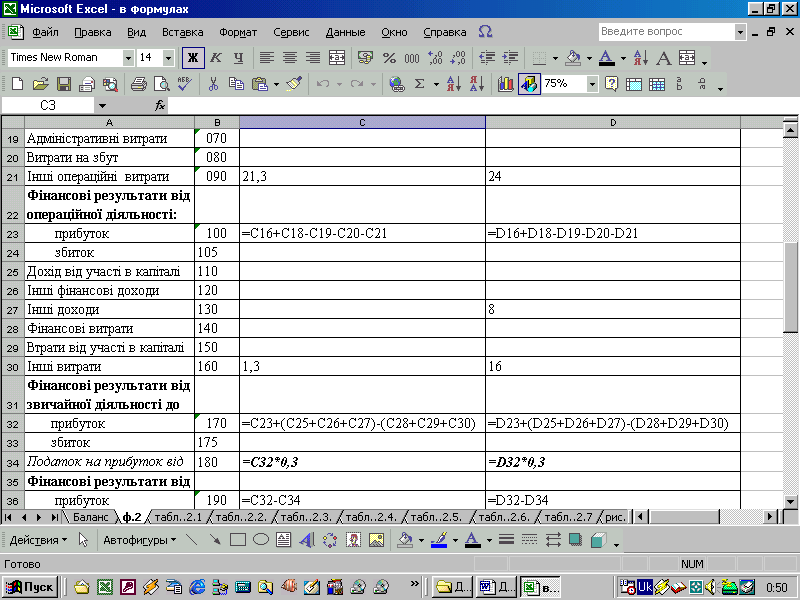Viewport: 800px width, 600px height.
Task: Center align text
Action: click(290, 58)
